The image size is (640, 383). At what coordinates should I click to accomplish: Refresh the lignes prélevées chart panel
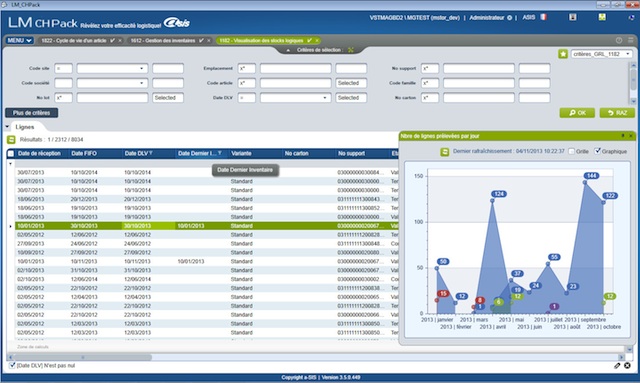[x=444, y=152]
